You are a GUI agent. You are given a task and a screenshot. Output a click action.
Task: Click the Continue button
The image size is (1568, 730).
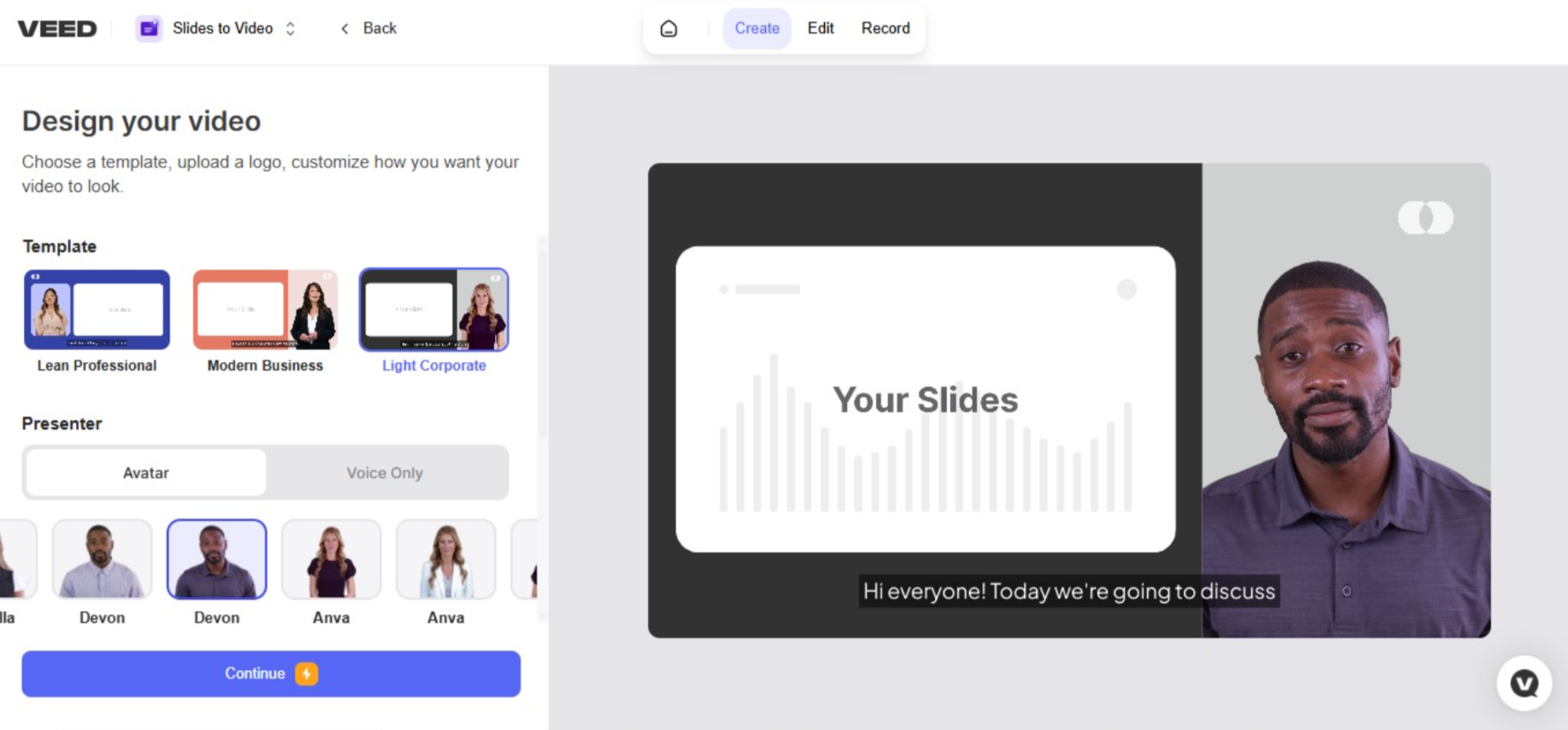271,674
